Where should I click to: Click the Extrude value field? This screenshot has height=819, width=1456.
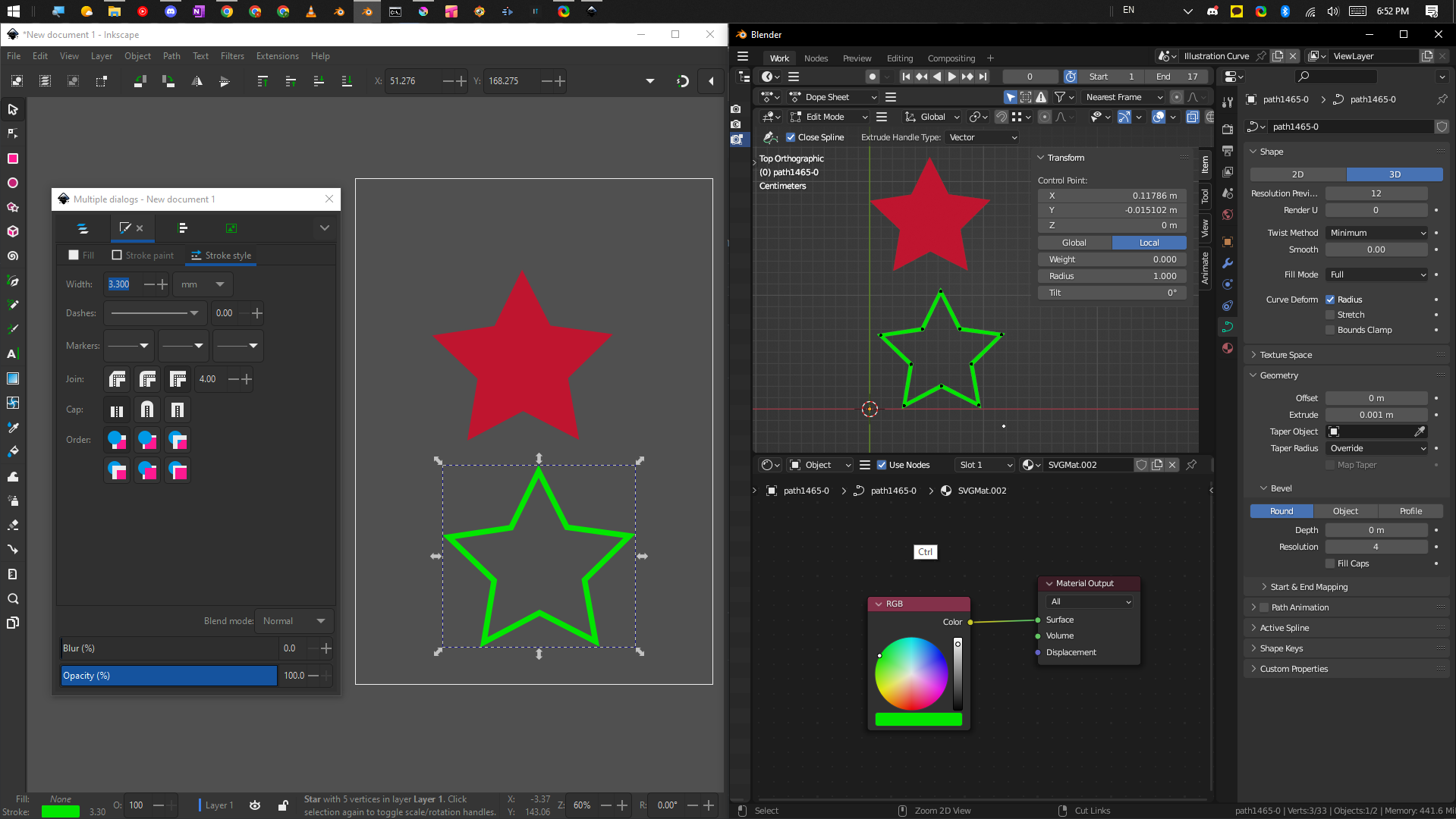click(x=1376, y=415)
